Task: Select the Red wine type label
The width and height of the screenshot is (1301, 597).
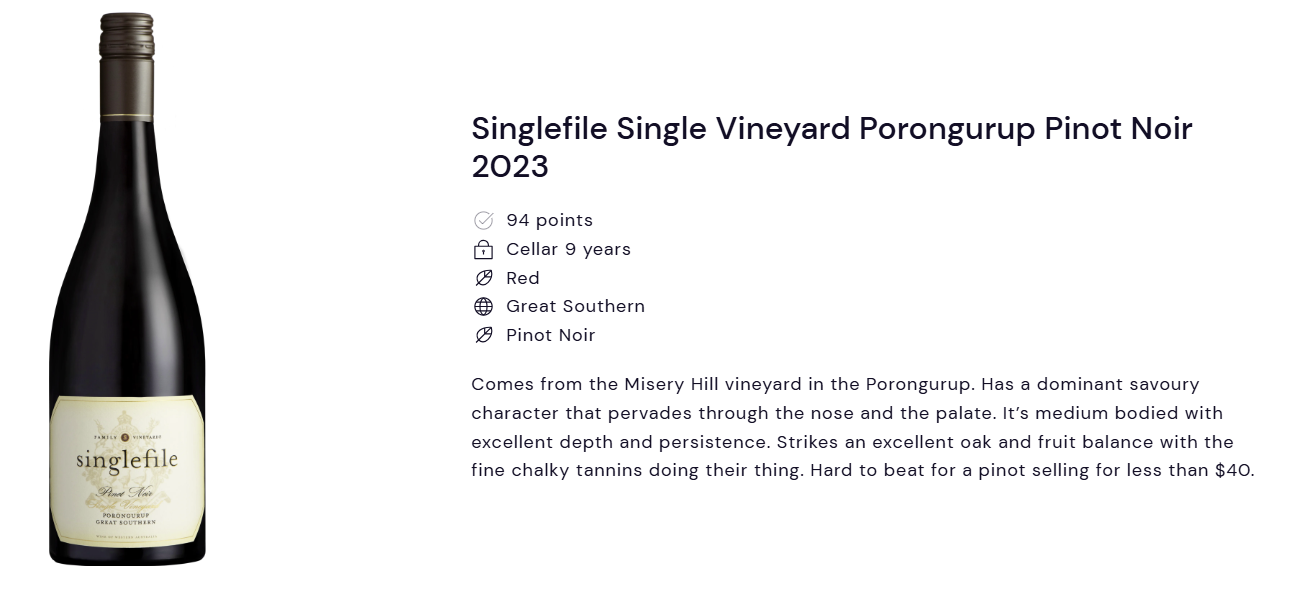Action: click(523, 278)
